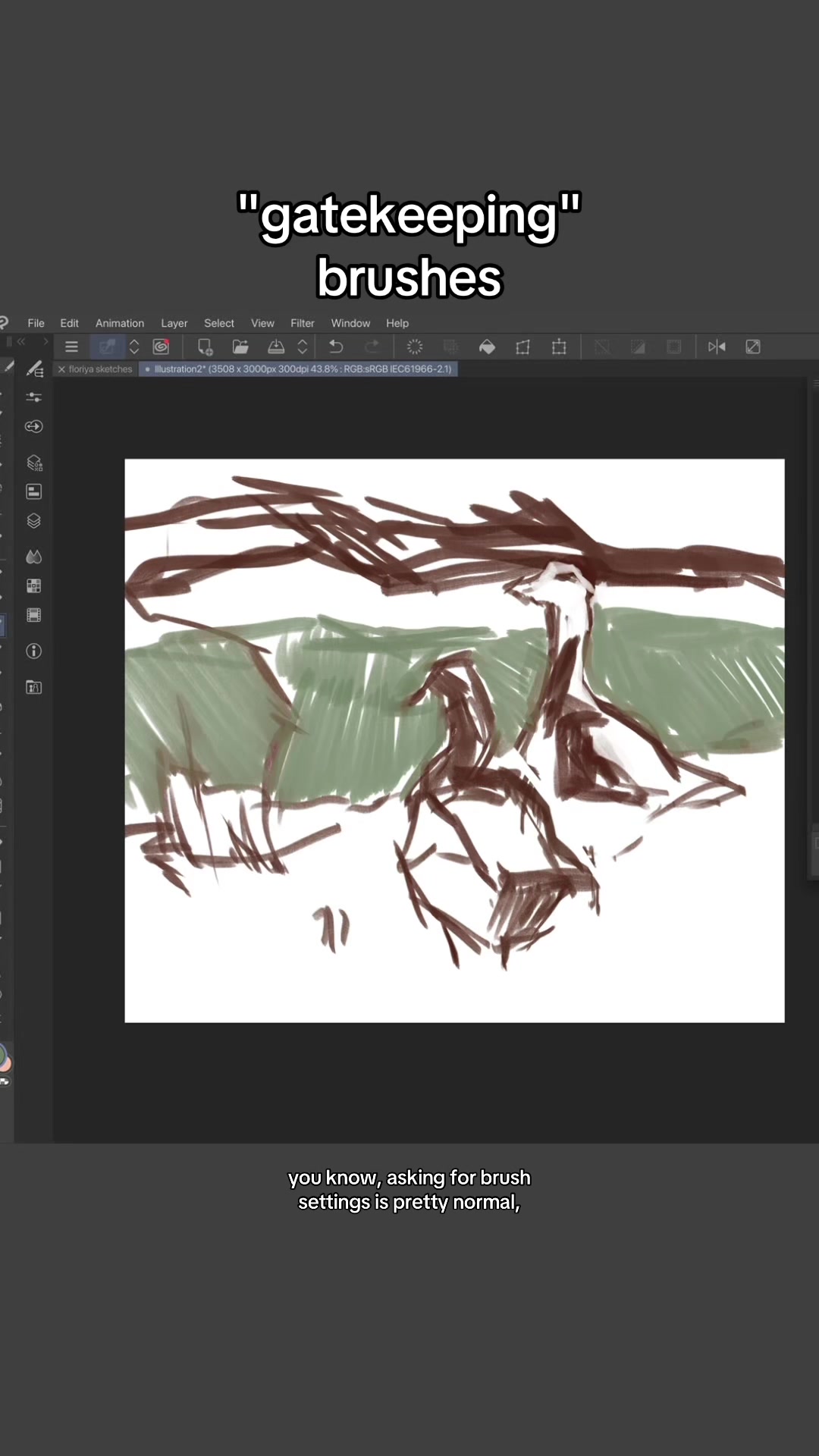Open the Layer menu
The height and width of the screenshot is (1456, 819).
point(174,323)
